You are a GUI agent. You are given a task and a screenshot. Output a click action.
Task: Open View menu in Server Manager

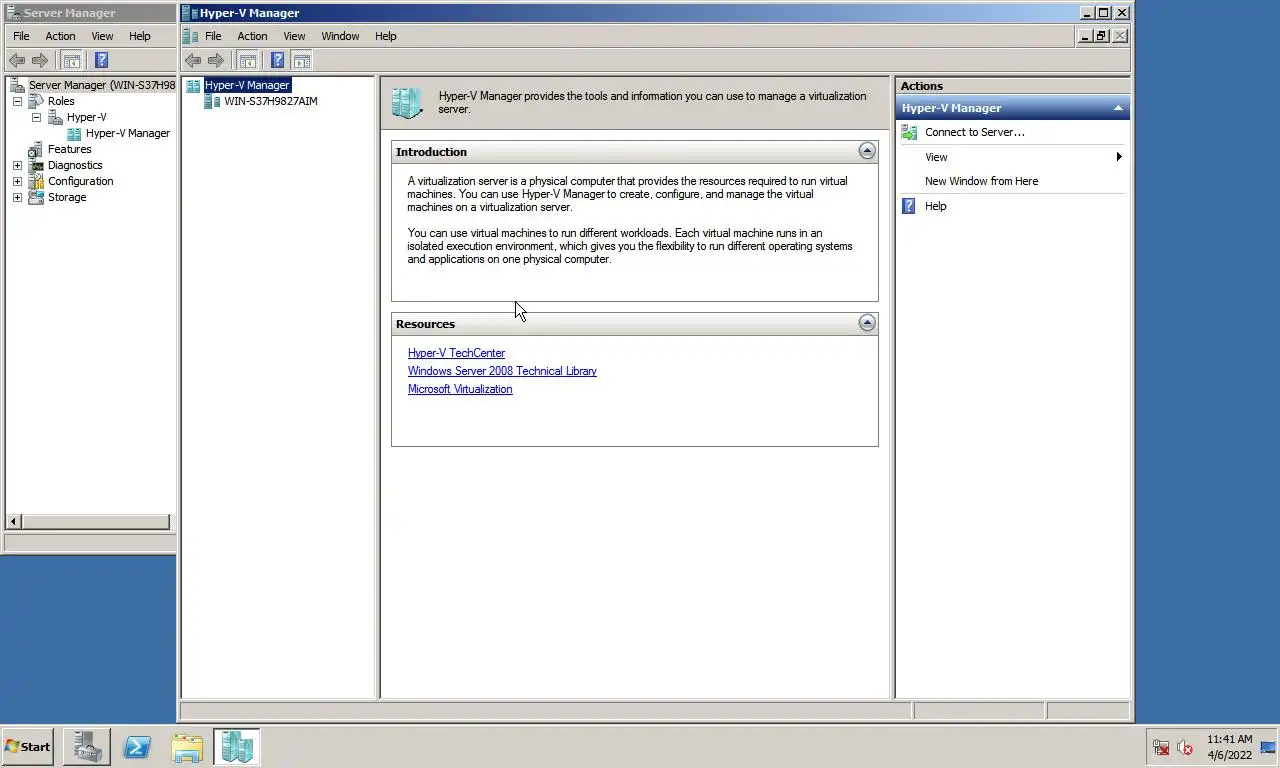102,36
